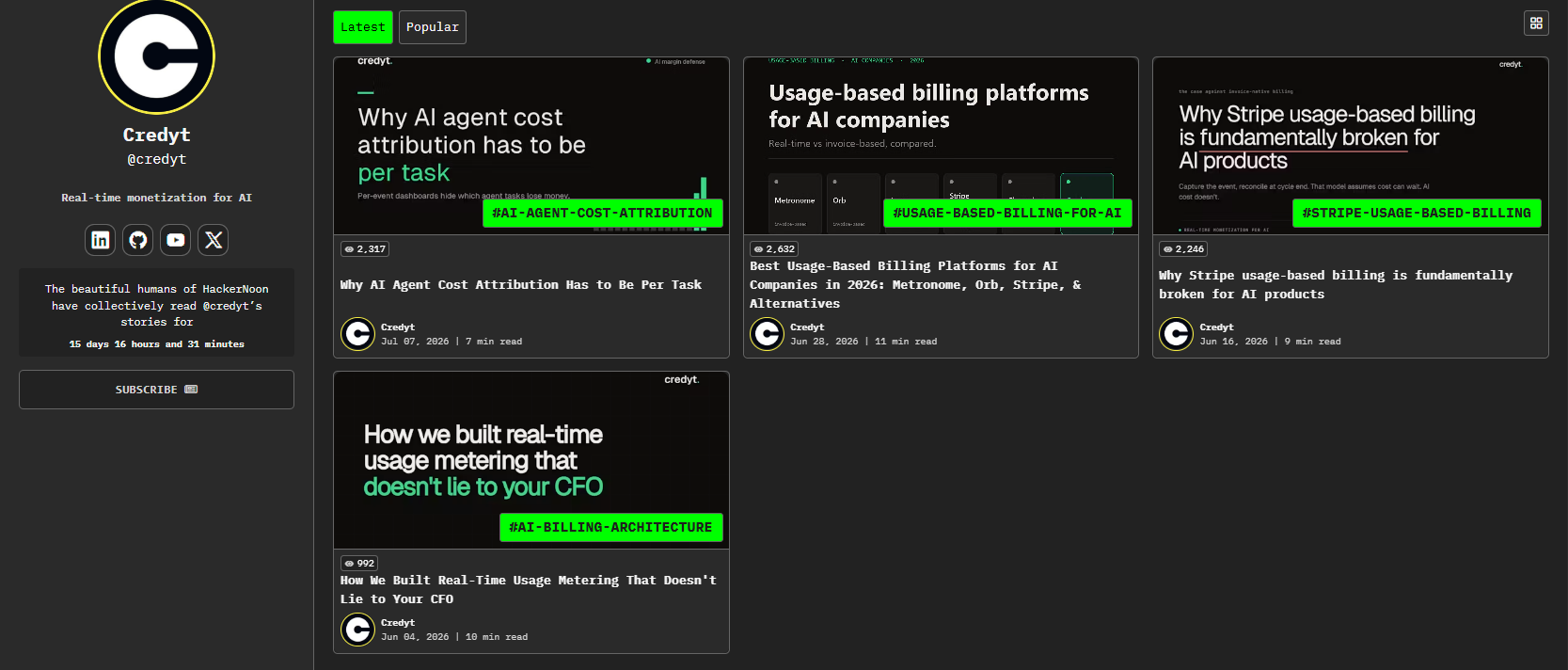Open Credyt's GitHub icon link
The width and height of the screenshot is (1568, 670).
tap(137, 240)
